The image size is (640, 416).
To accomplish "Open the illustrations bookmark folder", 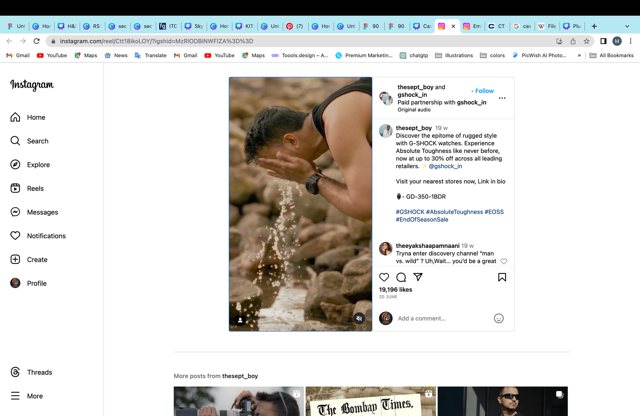I will 454,55.
